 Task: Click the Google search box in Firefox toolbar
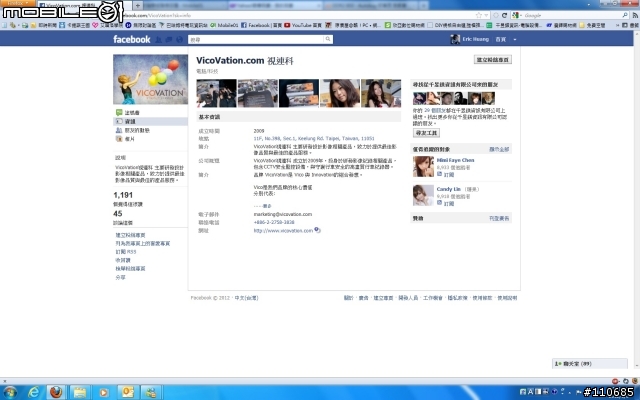click(x=572, y=15)
